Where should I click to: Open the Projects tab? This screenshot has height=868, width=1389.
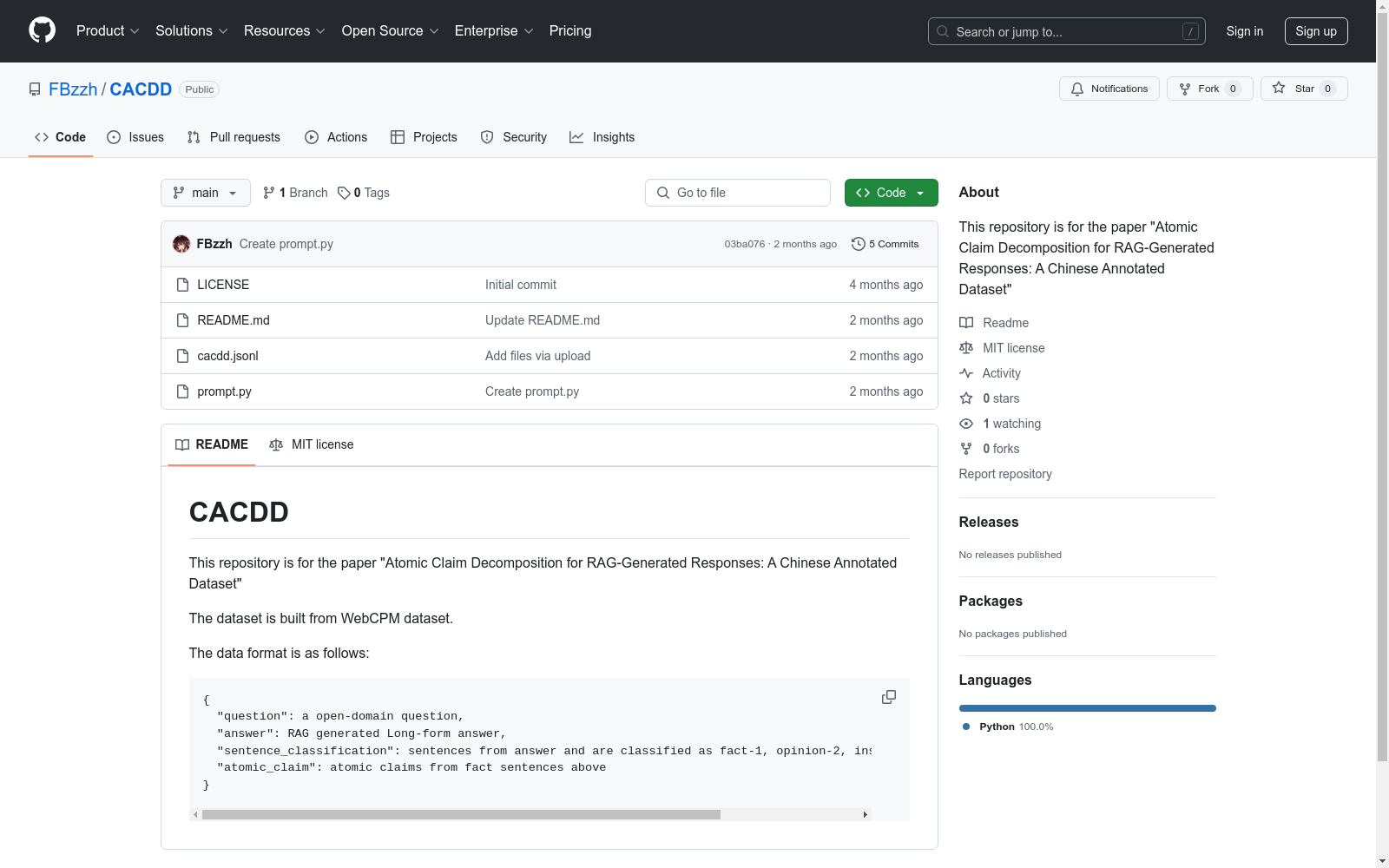click(x=424, y=137)
